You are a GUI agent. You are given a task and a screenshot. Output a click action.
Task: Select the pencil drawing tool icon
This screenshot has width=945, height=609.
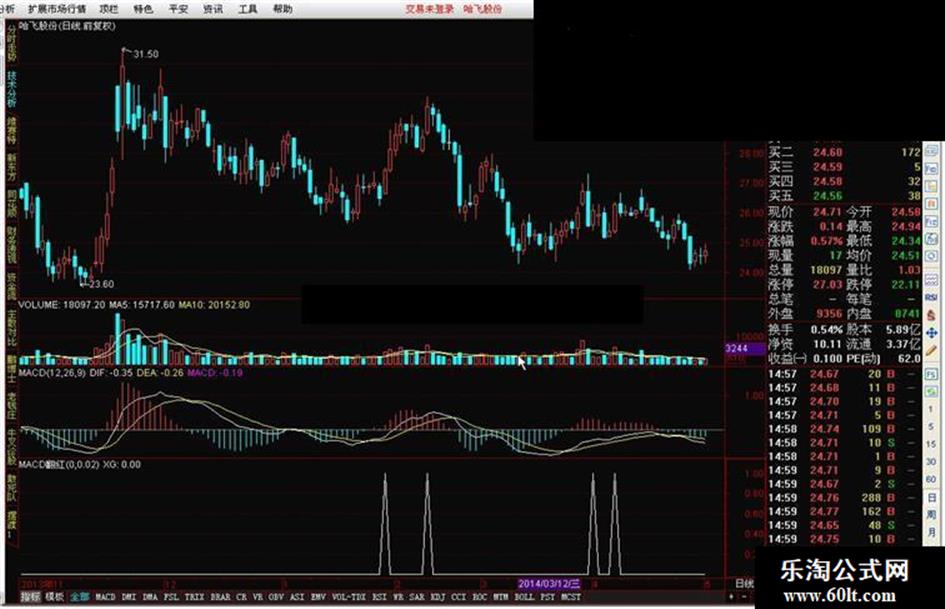(931, 350)
